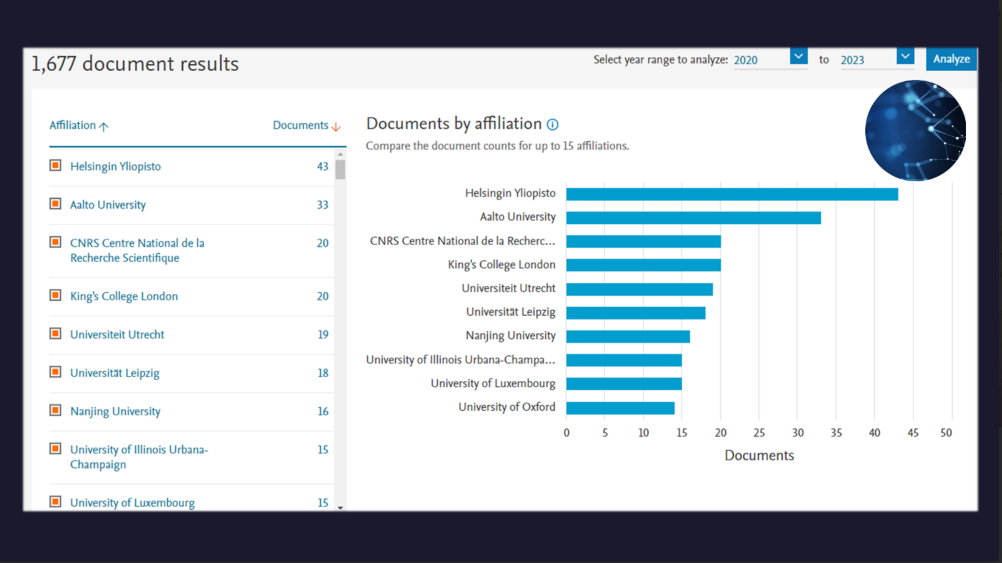Viewport: 1002px width, 563px height.
Task: Click the Helsingin Yliopisto chart bar
Action: pos(732,194)
